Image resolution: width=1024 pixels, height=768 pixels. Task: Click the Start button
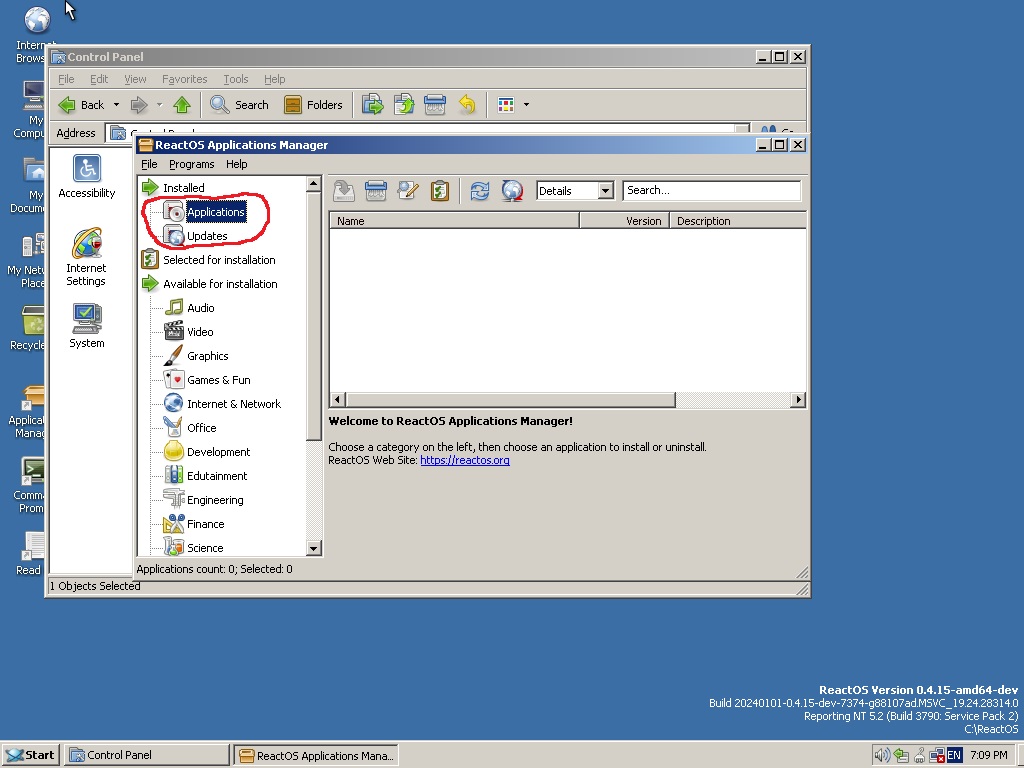coord(31,756)
